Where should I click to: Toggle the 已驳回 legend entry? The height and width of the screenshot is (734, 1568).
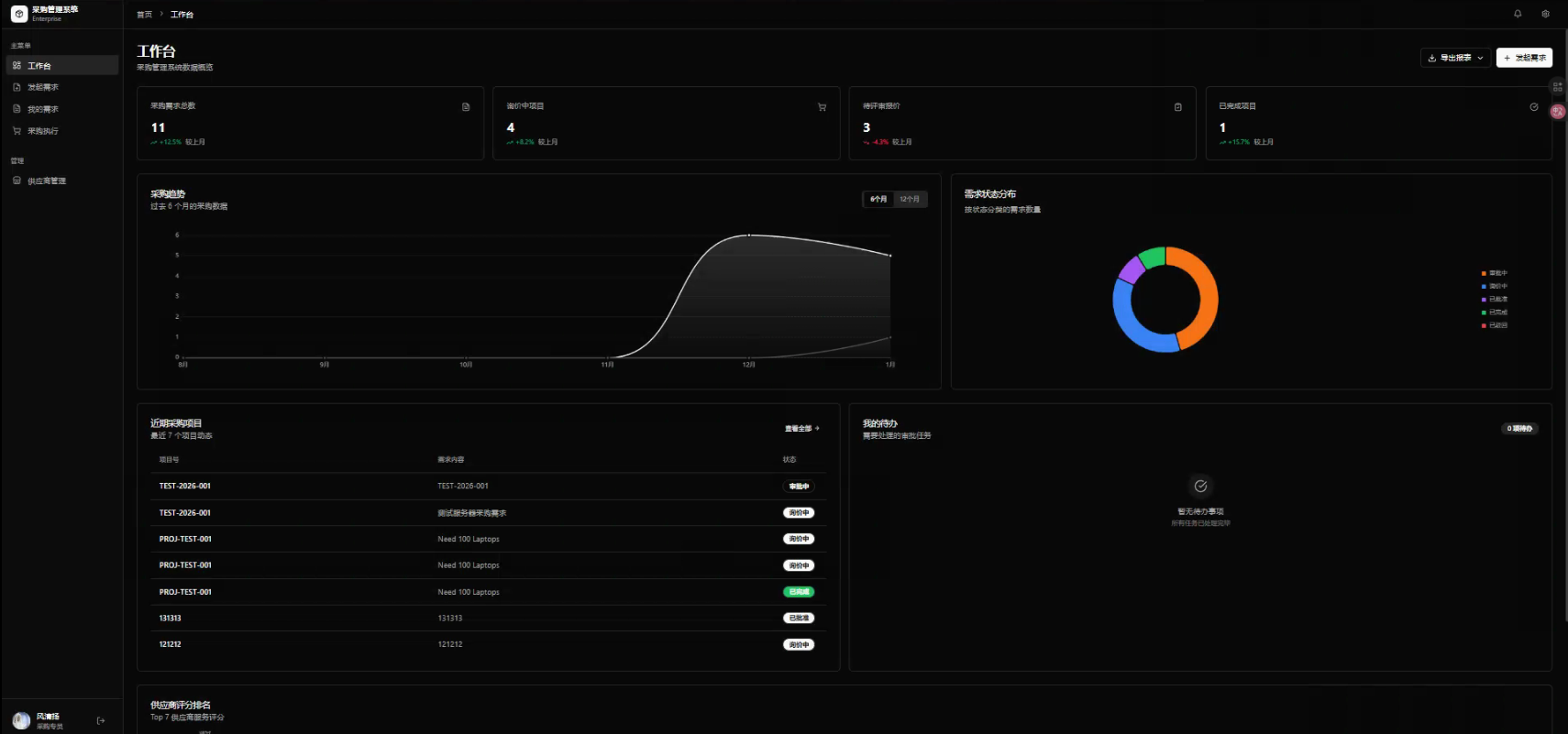(1495, 325)
